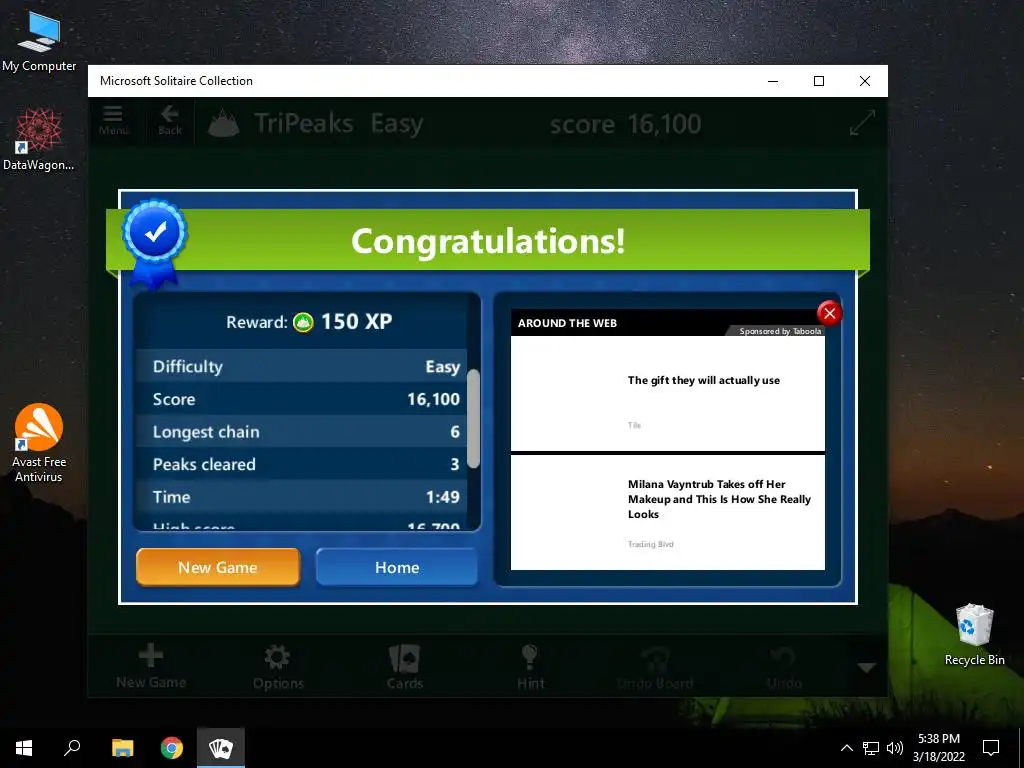Toggle fullscreen with the diagonal arrow icon
This screenshot has width=1024, height=768.
tap(862, 123)
